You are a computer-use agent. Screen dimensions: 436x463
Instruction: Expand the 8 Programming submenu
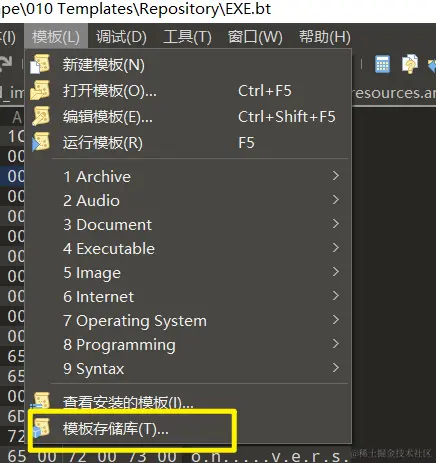[x=188, y=344]
